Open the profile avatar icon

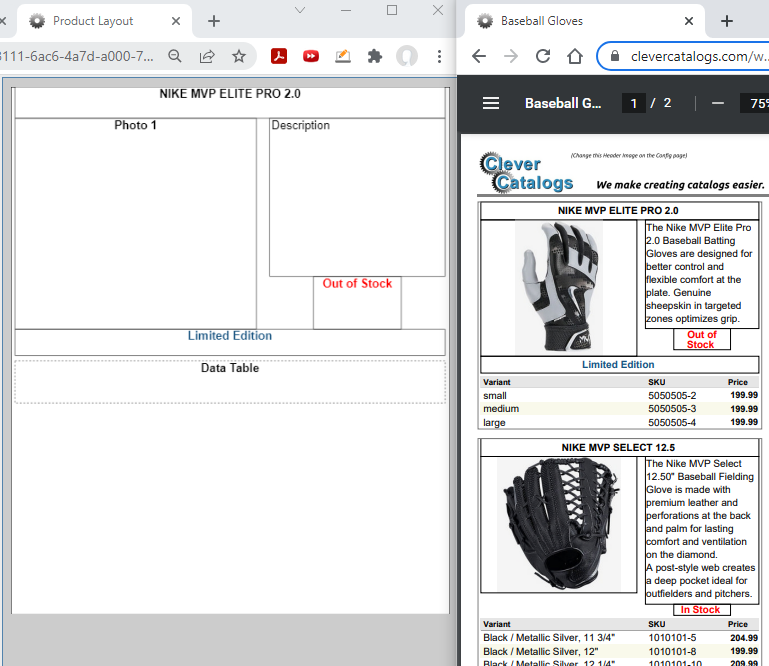(407, 56)
